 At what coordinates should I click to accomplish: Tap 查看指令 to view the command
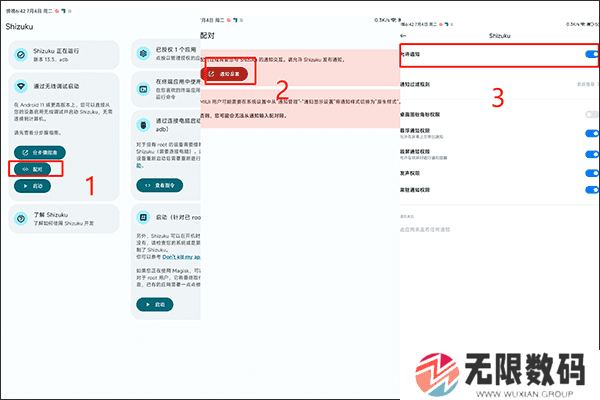point(160,185)
